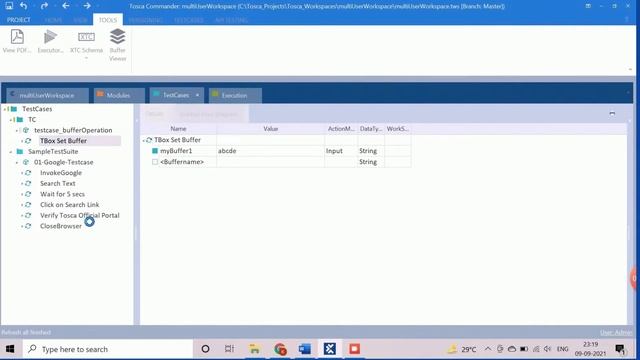Image resolution: width=640 pixels, height=360 pixels.
Task: Sort by the Value column header
Action: click(x=270, y=129)
